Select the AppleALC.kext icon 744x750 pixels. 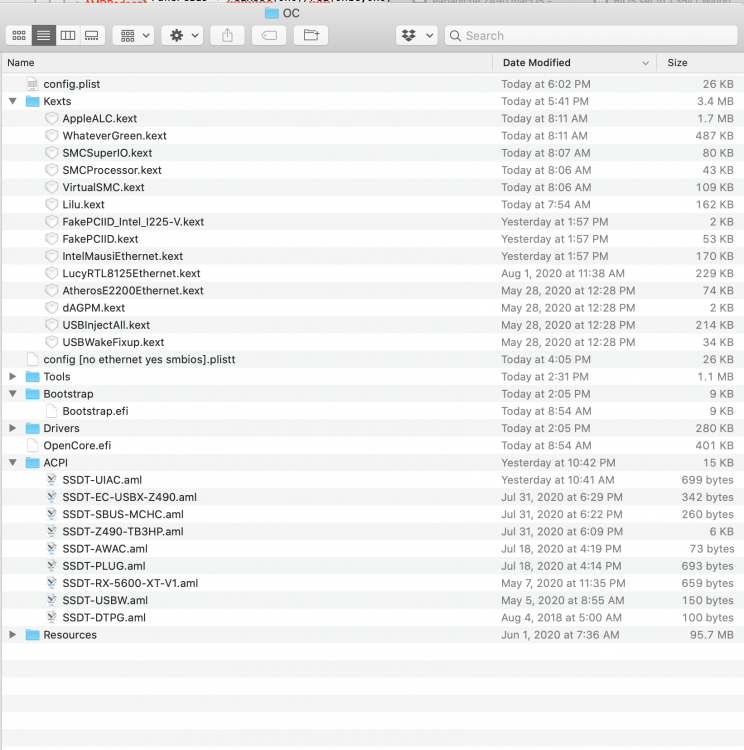[52, 118]
